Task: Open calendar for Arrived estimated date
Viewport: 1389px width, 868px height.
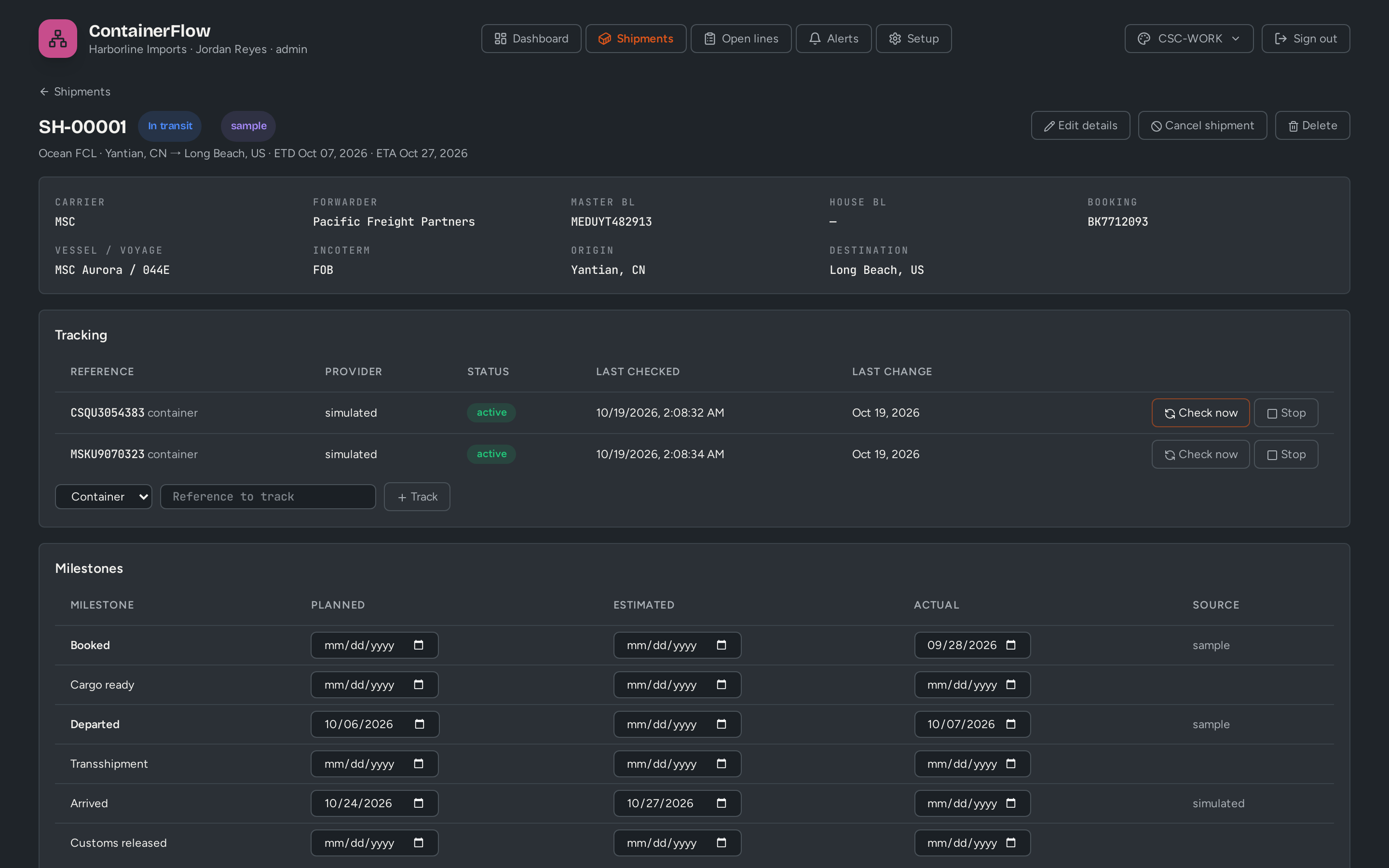Action: coord(722,804)
